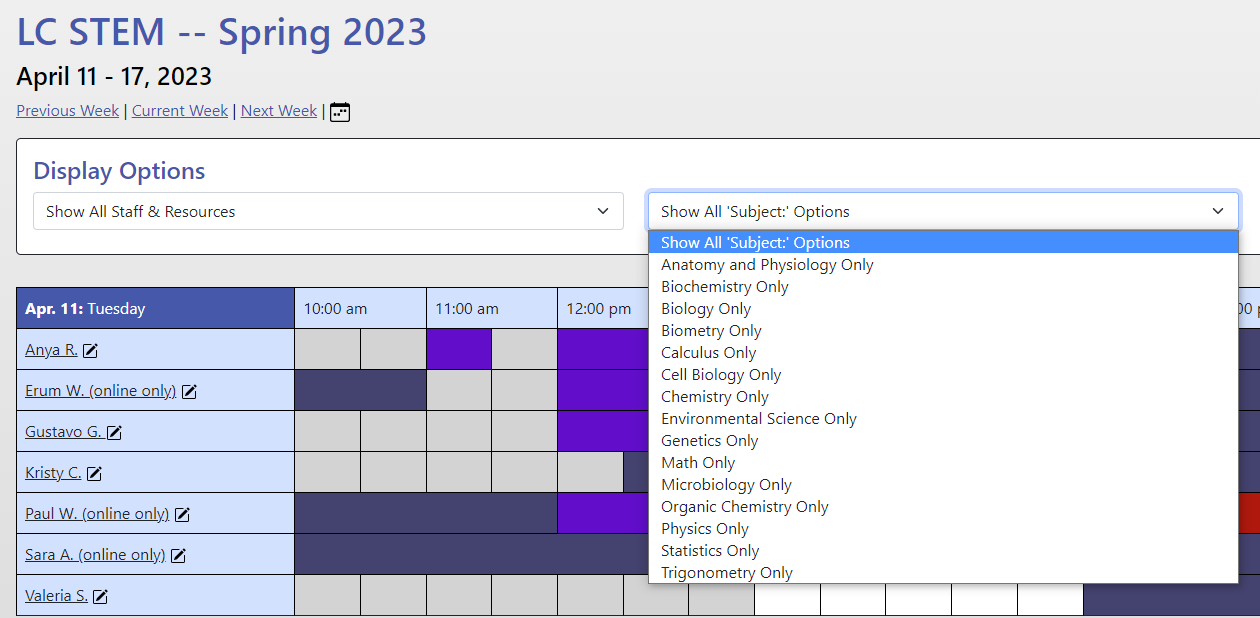The image size is (1260, 618).
Task: Click the Current Week link
Action: pos(180,111)
